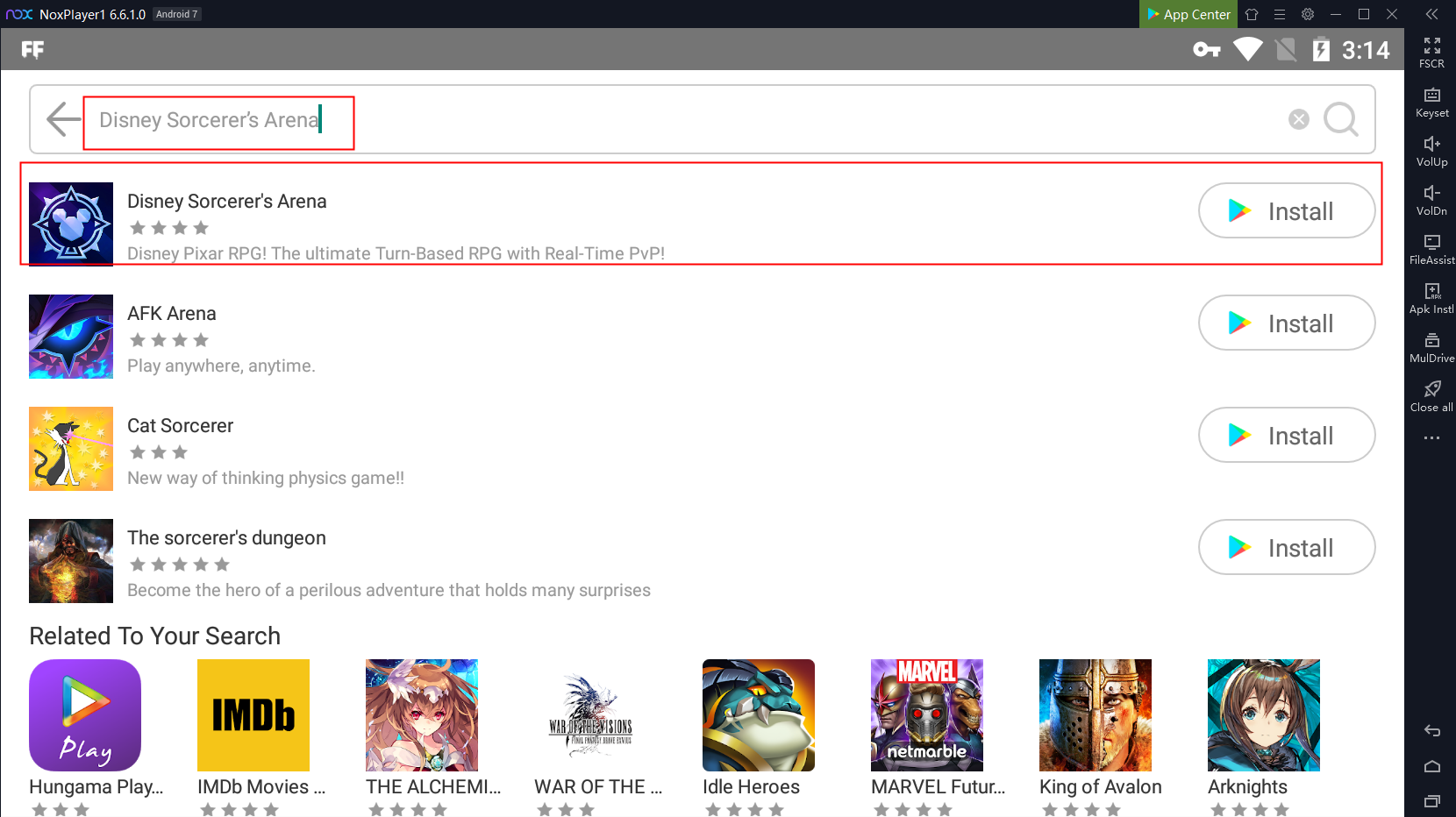Open the Arknights app thumbnail
Screen dimensions: 1456x817
pos(1263,715)
